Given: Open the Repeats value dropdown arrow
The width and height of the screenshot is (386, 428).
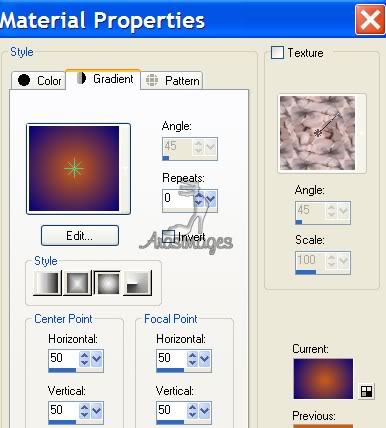Looking at the screenshot, I should [x=211, y=200].
